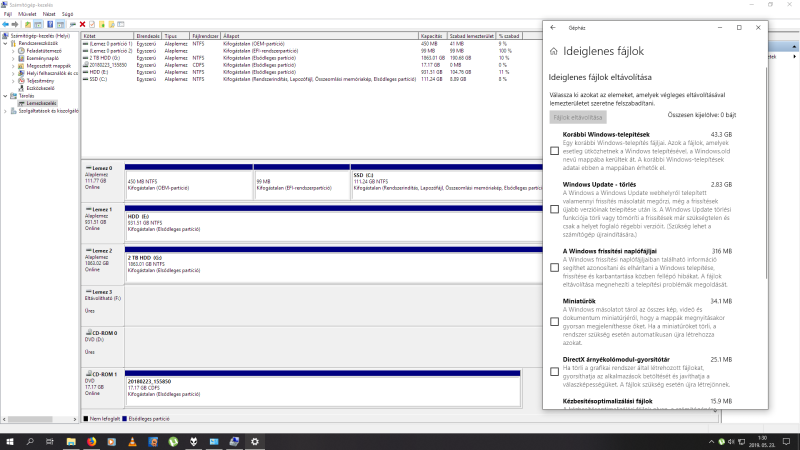This screenshot has width=800, height=450.
Task: Open uTorrent green icon on taskbar
Action: tap(173, 441)
